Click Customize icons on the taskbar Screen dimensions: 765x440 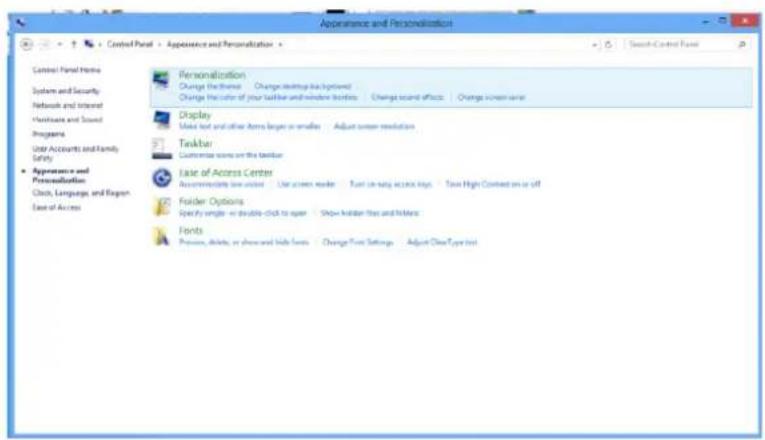231,155
